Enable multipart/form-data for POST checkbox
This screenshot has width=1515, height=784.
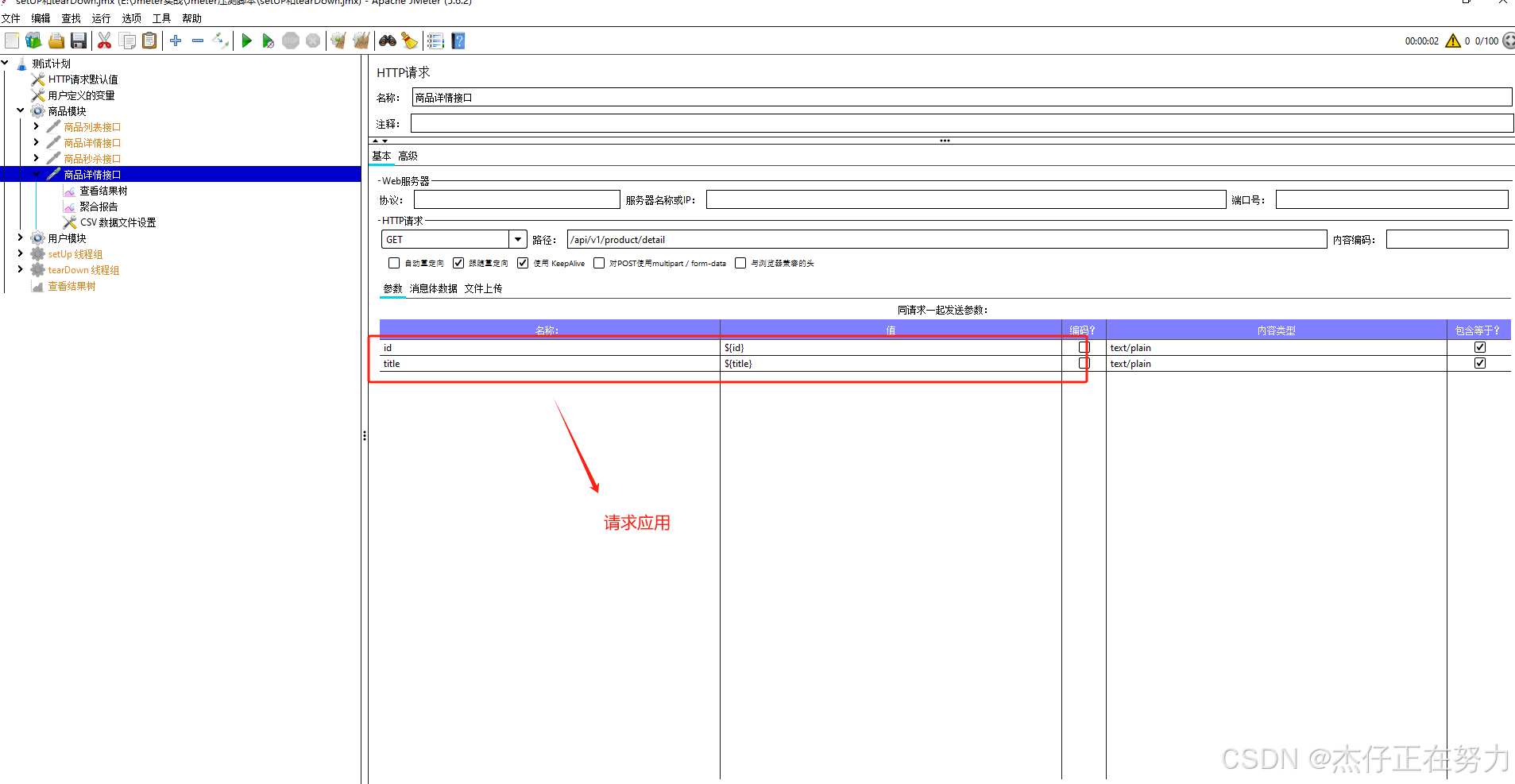[599, 263]
